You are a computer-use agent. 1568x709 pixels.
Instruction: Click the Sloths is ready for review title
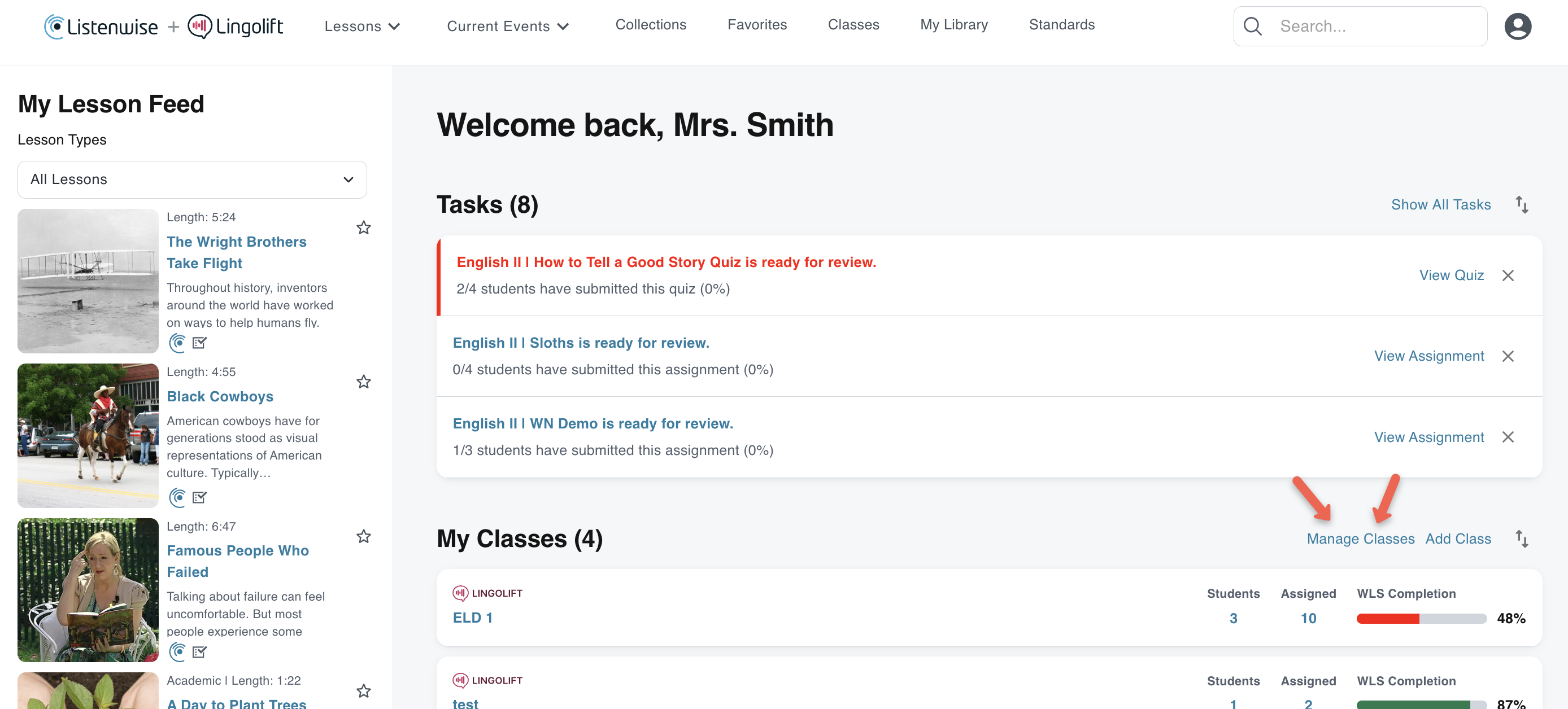[x=581, y=343]
